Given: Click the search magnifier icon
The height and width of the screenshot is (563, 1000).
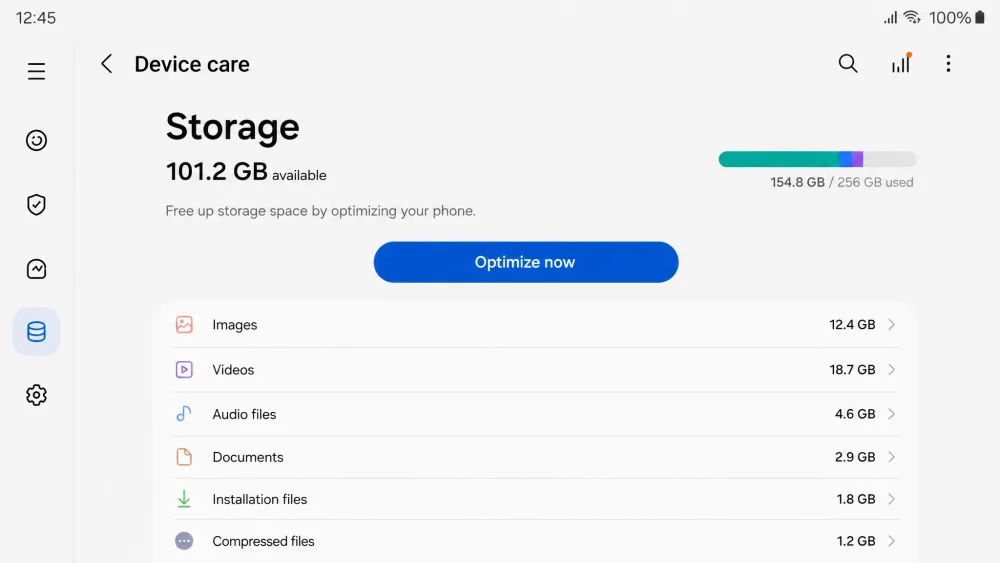Looking at the screenshot, I should pos(848,64).
